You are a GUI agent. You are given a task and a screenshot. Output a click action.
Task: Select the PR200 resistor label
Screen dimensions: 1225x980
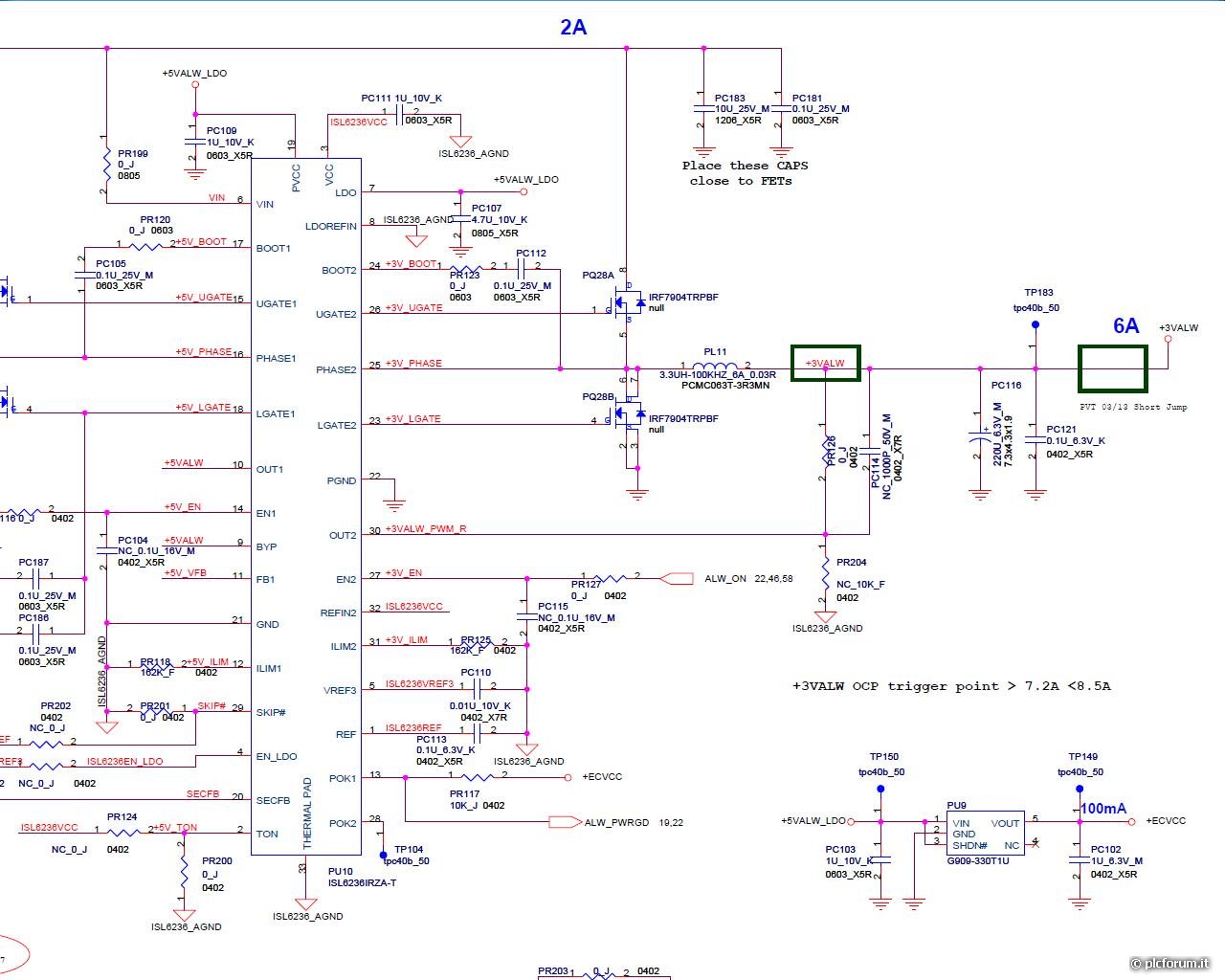[x=217, y=861]
